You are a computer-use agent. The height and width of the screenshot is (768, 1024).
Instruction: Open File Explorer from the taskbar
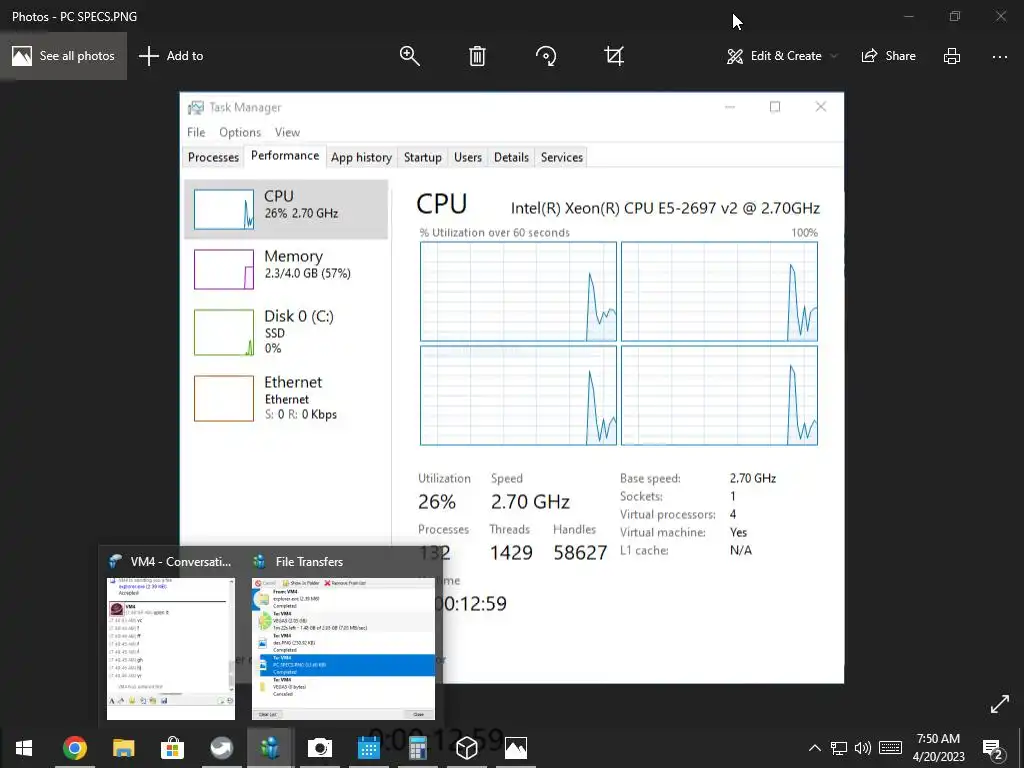click(x=123, y=748)
